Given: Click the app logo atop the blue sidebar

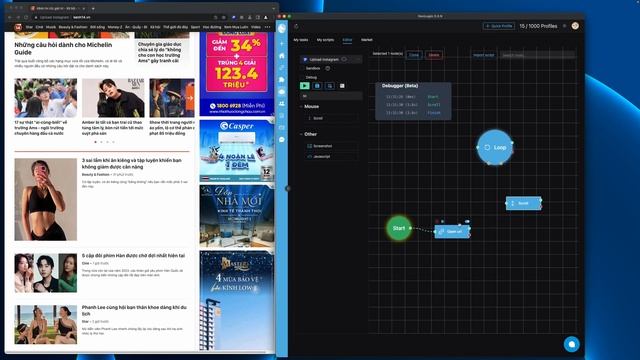Looking at the screenshot, I should click(282, 28).
